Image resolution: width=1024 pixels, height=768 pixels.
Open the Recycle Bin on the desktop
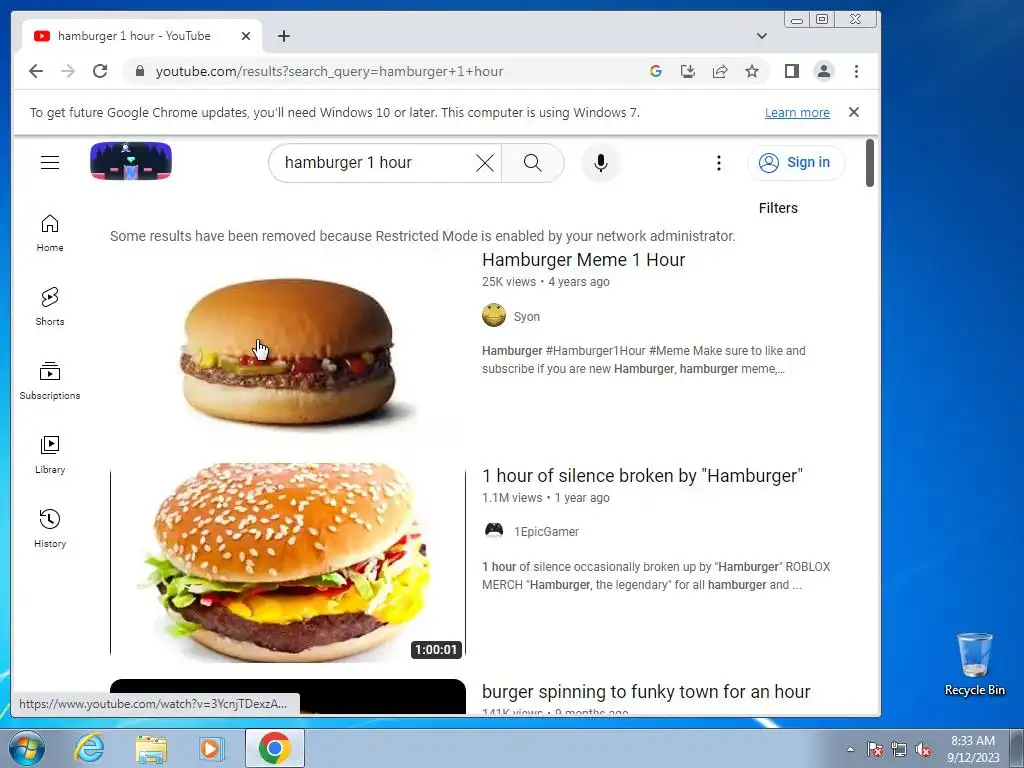pyautogui.click(x=974, y=664)
